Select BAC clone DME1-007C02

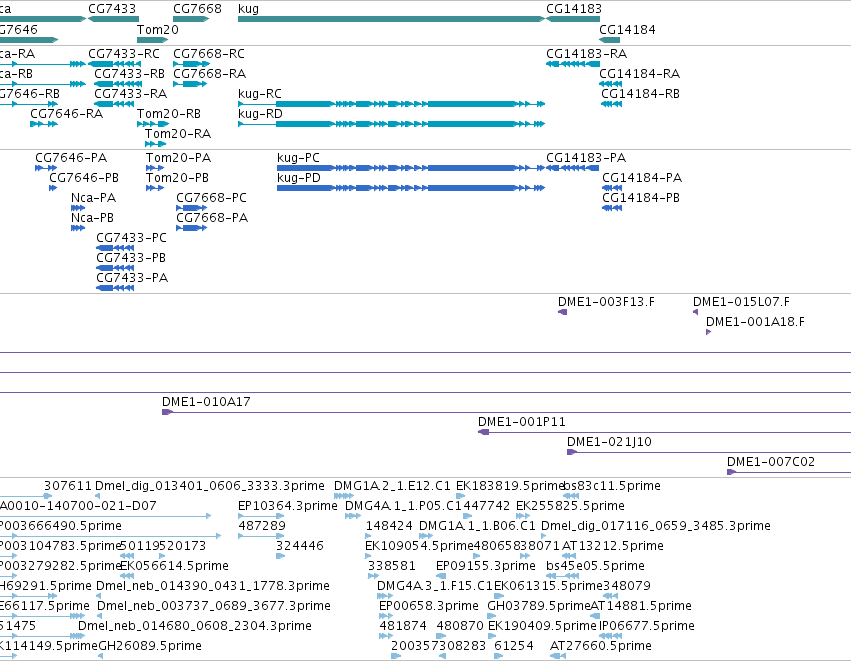pyautogui.click(x=789, y=473)
